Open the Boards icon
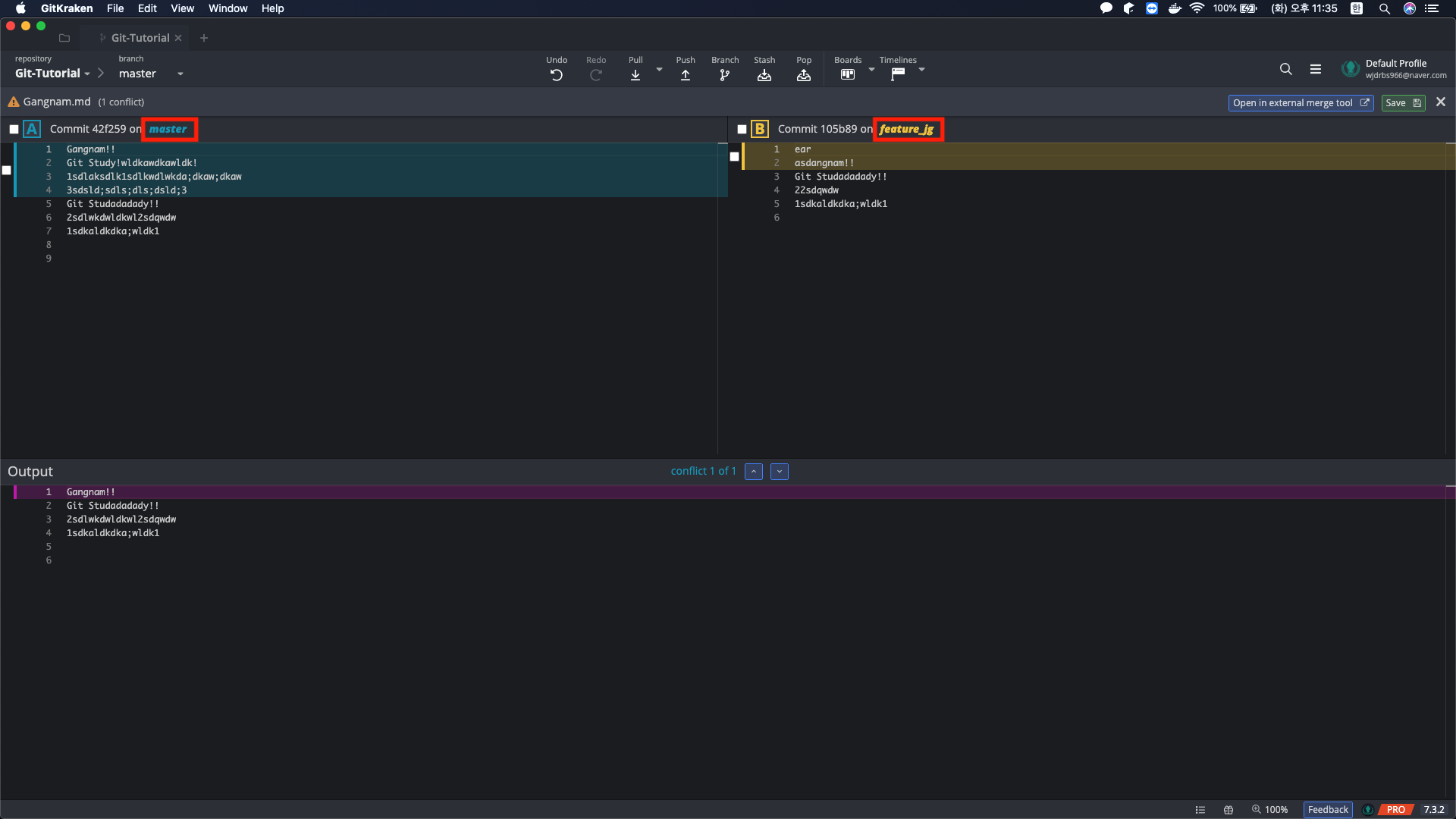The width and height of the screenshot is (1456, 819). [x=847, y=74]
